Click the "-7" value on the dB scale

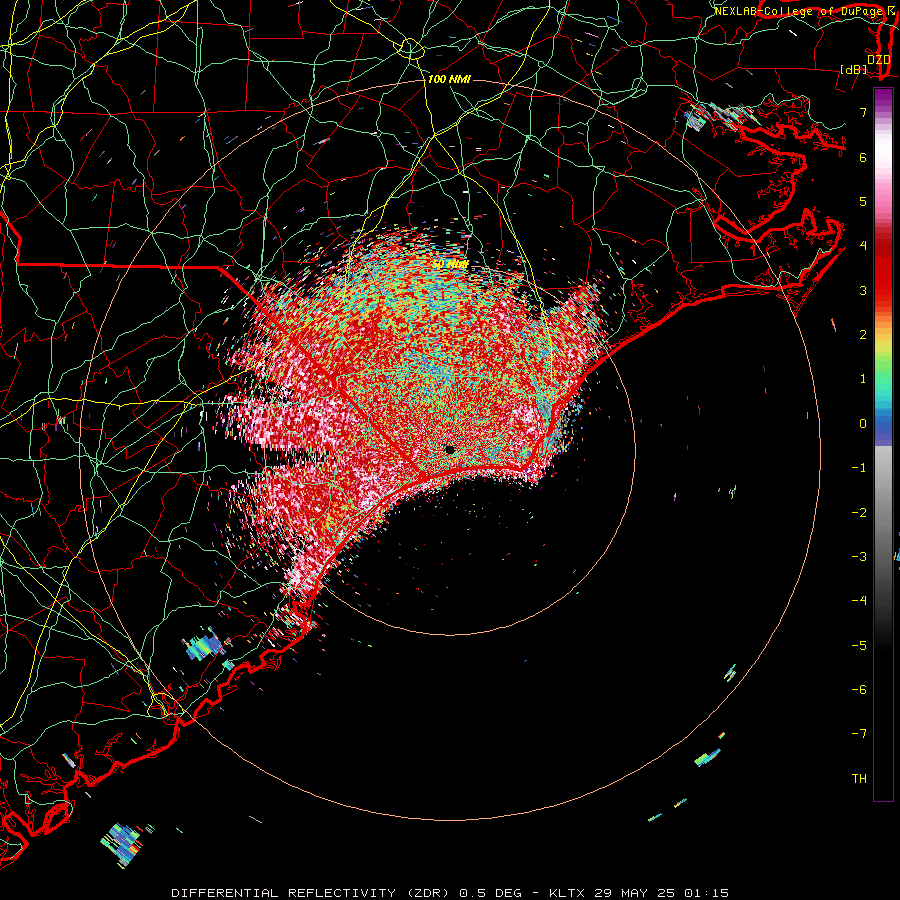859,734
